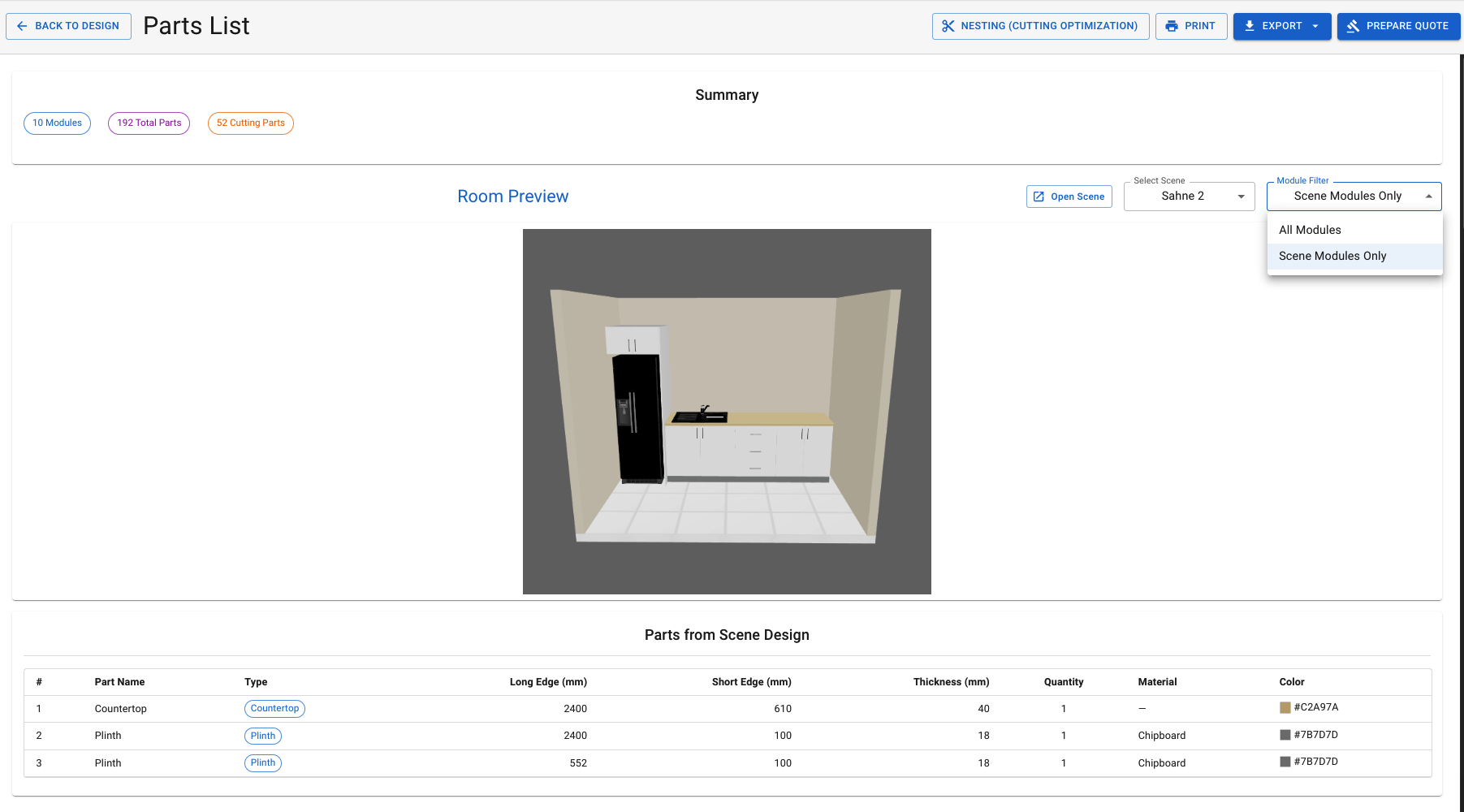Image resolution: width=1464 pixels, height=812 pixels.
Task: Click the Plinth type chip in row 2
Action: pyautogui.click(x=262, y=736)
